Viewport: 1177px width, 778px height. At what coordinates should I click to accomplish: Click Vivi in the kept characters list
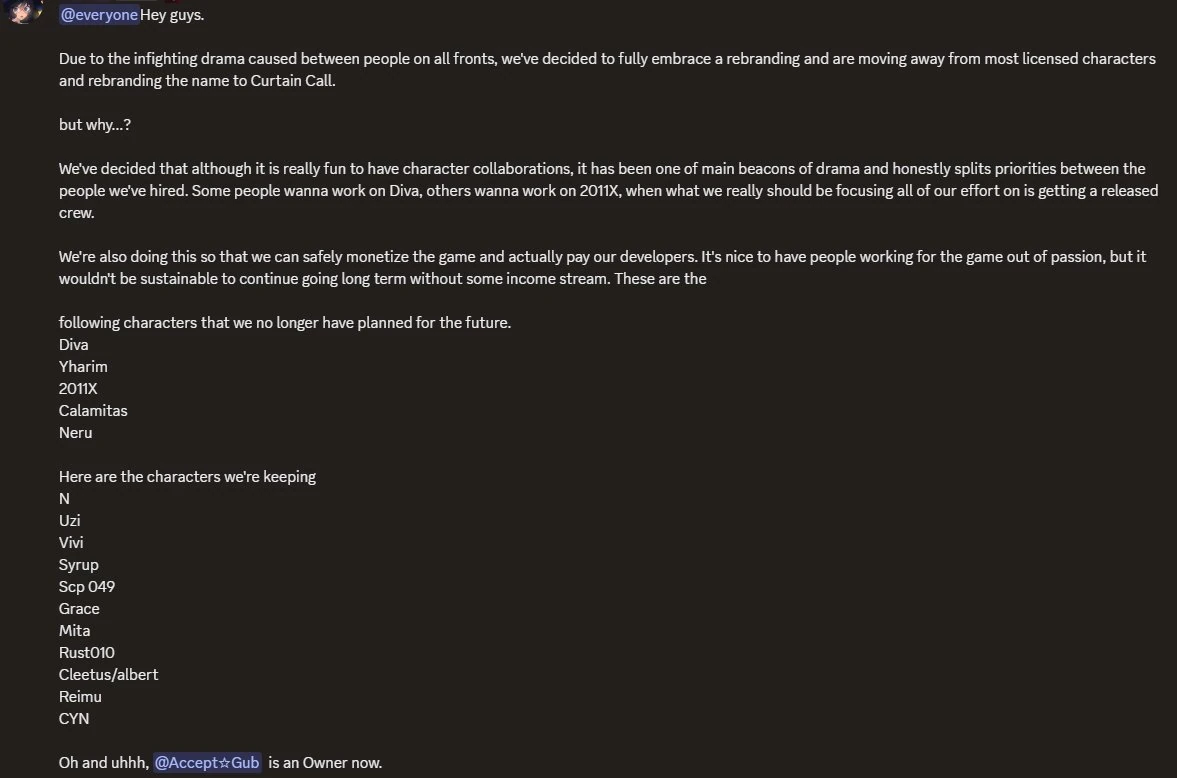(71, 543)
